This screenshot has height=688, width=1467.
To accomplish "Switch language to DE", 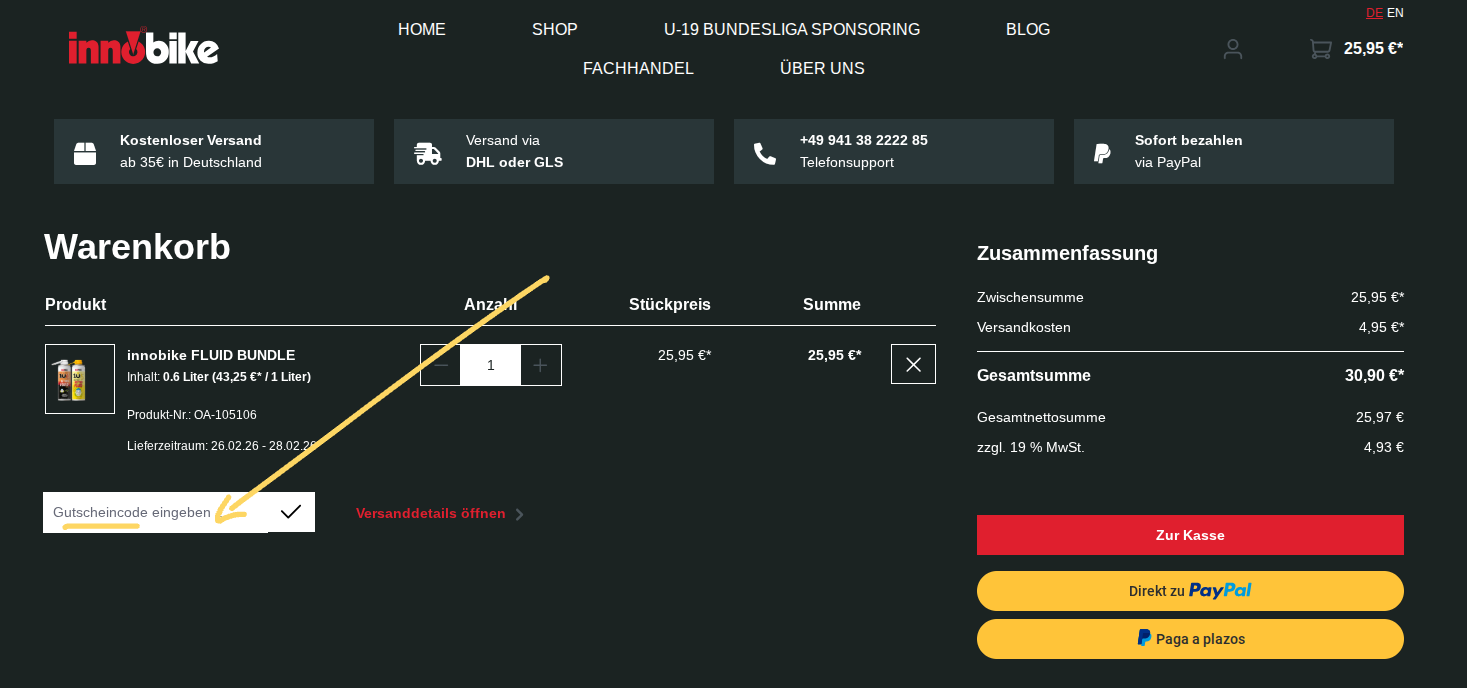I will pos(1374,13).
